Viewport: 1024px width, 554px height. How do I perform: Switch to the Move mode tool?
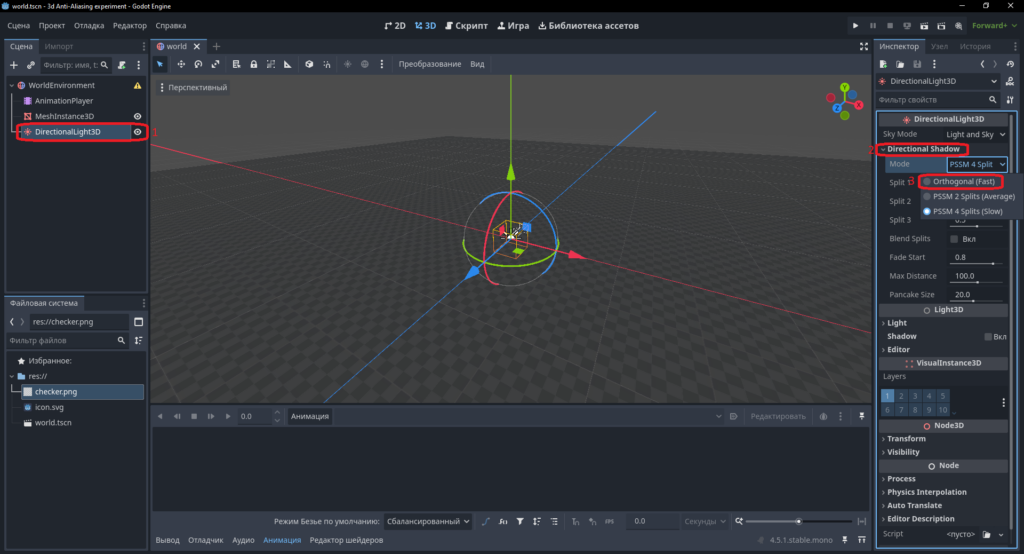tap(181, 64)
